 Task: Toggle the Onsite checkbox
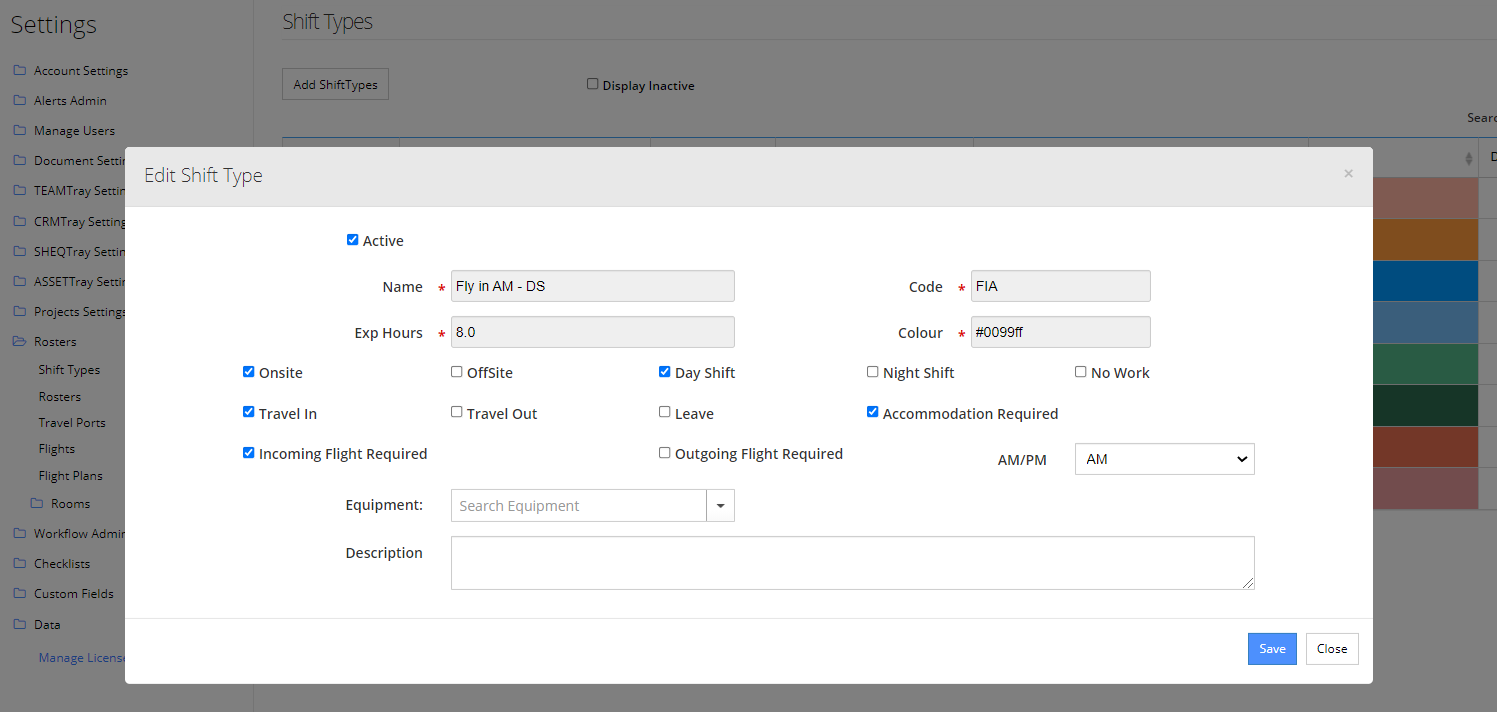pyautogui.click(x=248, y=372)
